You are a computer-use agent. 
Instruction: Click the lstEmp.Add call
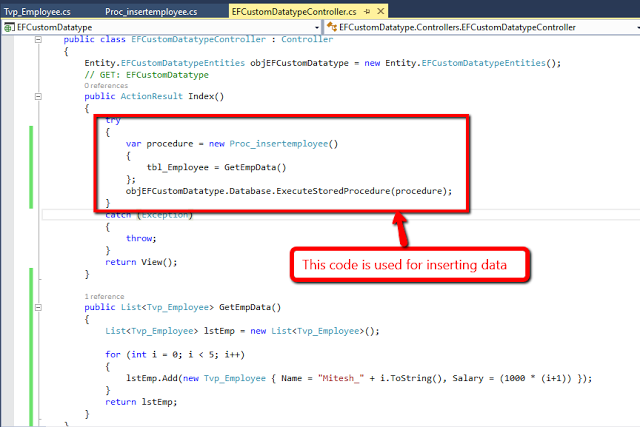point(152,378)
